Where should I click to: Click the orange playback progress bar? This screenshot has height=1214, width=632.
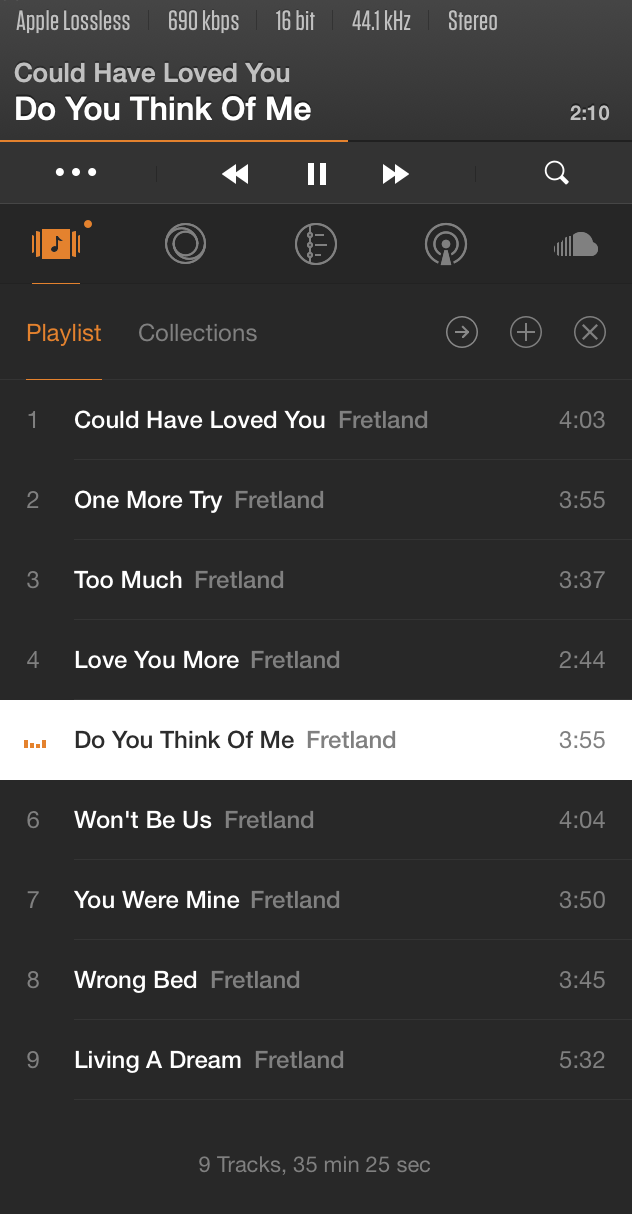click(x=174, y=141)
